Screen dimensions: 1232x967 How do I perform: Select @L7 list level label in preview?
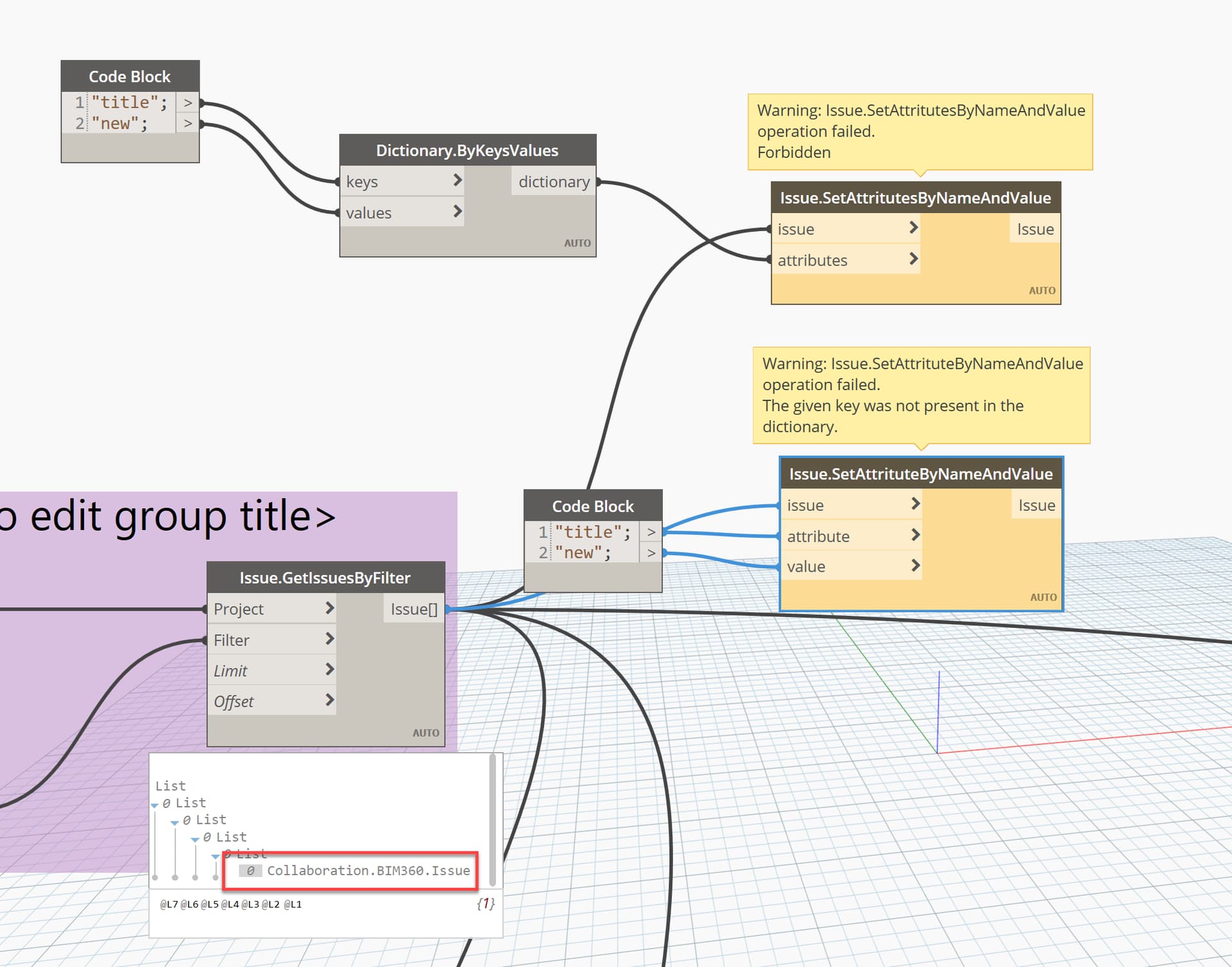[x=169, y=905]
